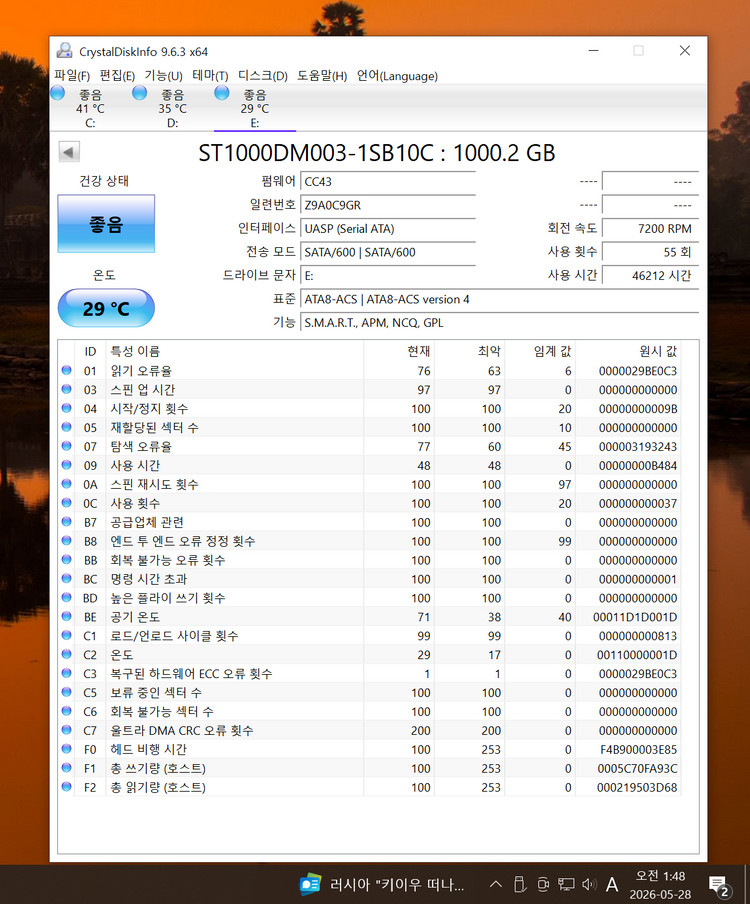Screen dimensions: 750x904
Task: Click the transfer mode field SATA/600
Action: [x=387, y=253]
